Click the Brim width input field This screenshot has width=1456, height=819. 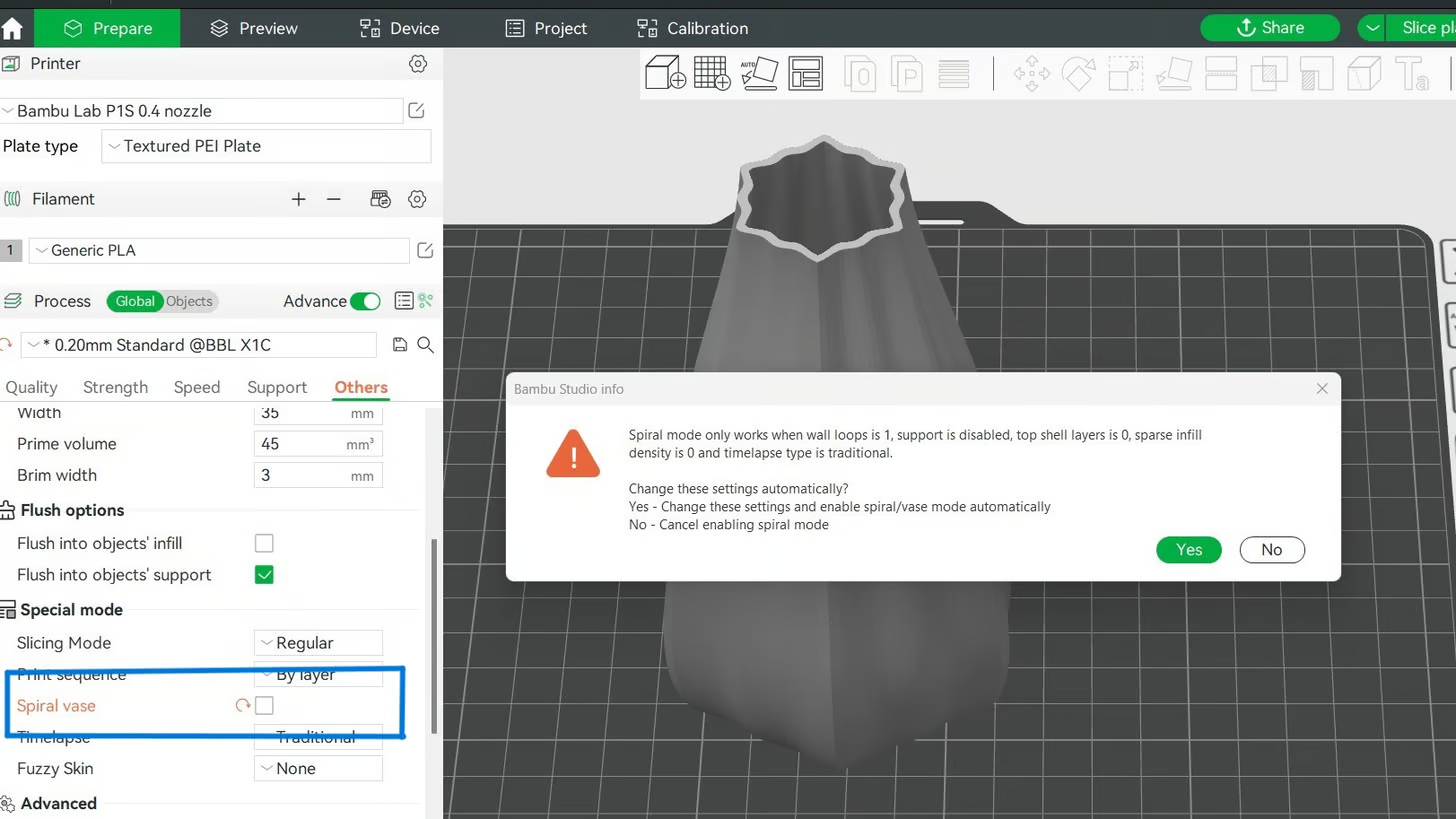coord(300,476)
